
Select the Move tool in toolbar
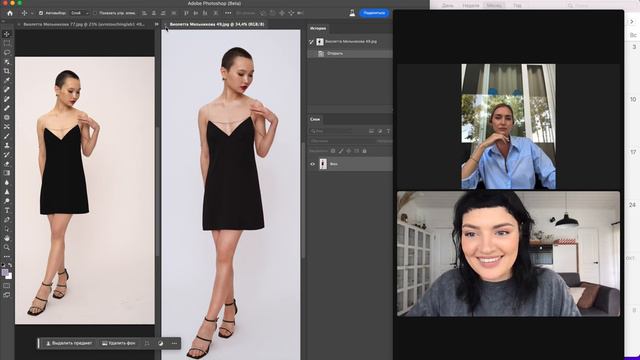pyautogui.click(x=7, y=34)
